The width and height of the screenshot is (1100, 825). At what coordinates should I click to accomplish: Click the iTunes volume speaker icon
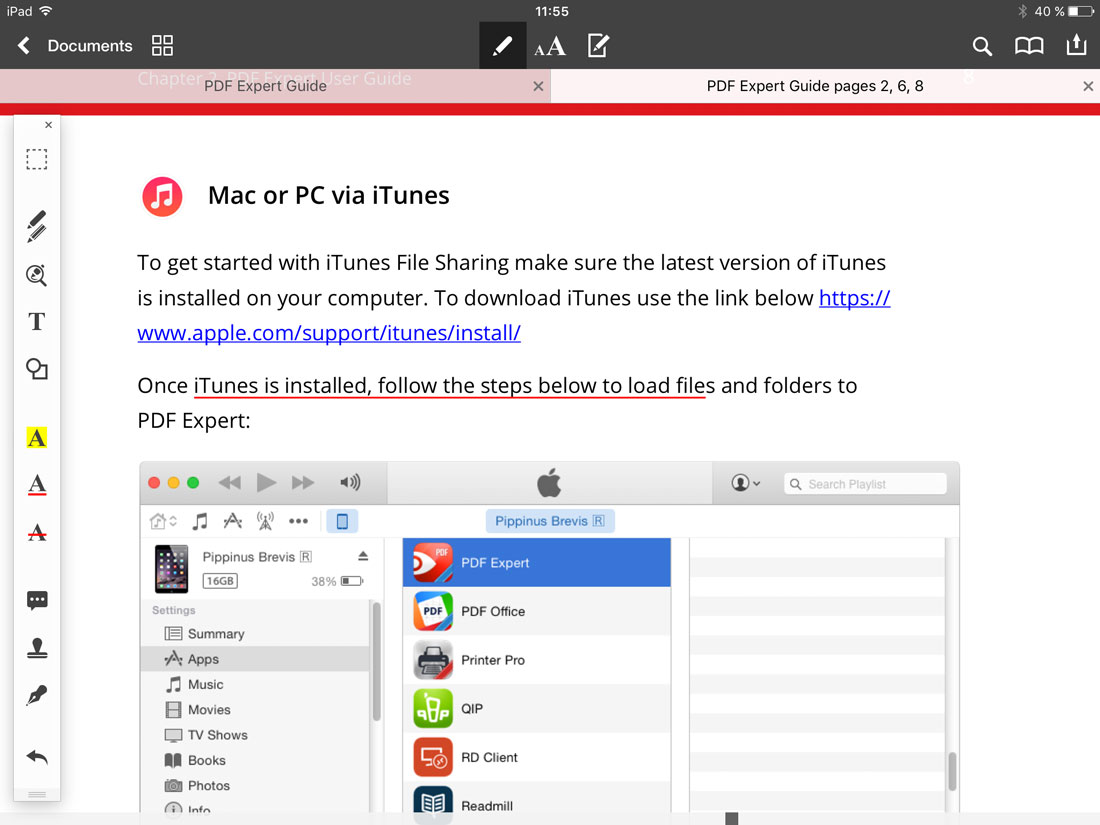350,482
